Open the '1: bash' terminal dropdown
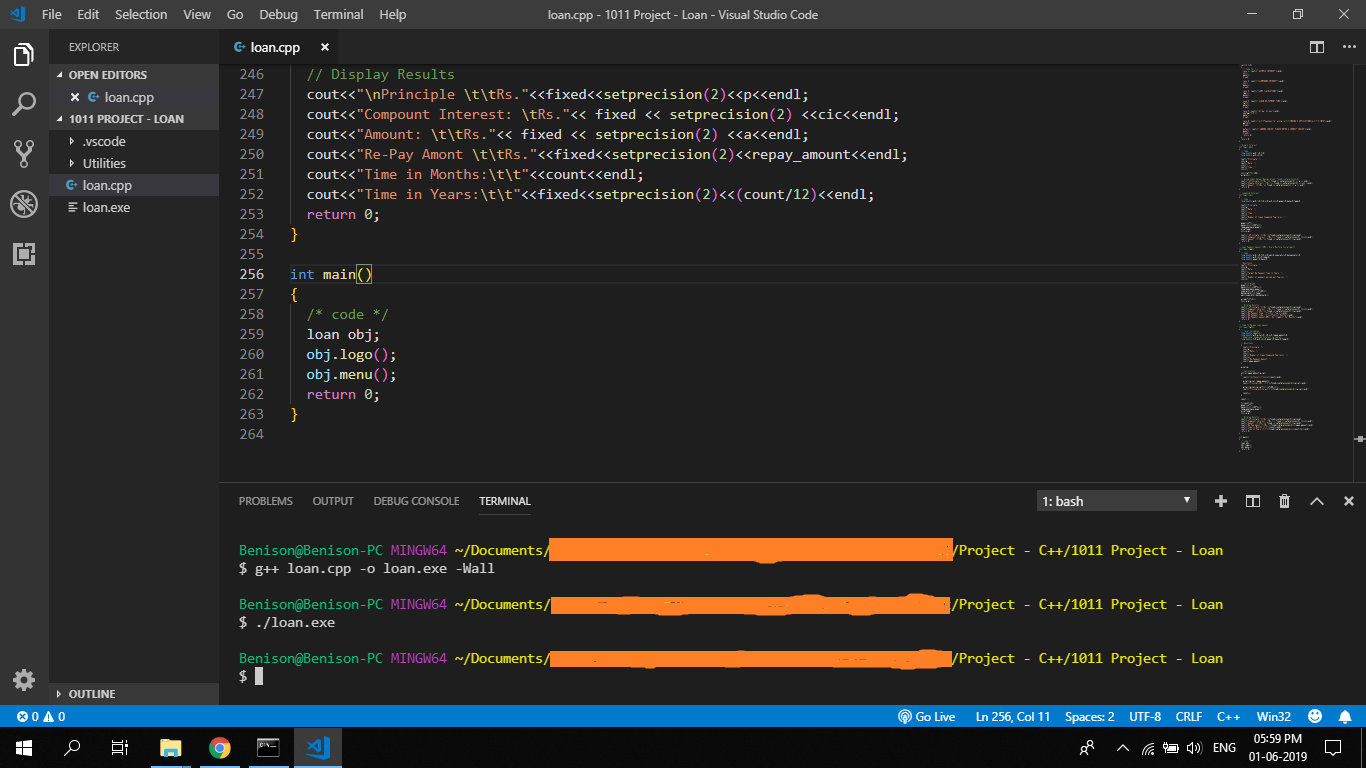Viewport: 1366px width, 768px height. pyautogui.click(x=1115, y=500)
